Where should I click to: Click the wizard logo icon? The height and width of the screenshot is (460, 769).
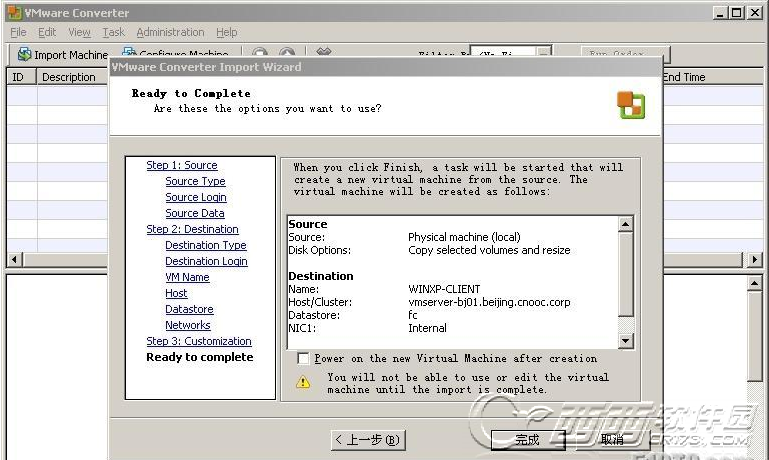[x=630, y=105]
